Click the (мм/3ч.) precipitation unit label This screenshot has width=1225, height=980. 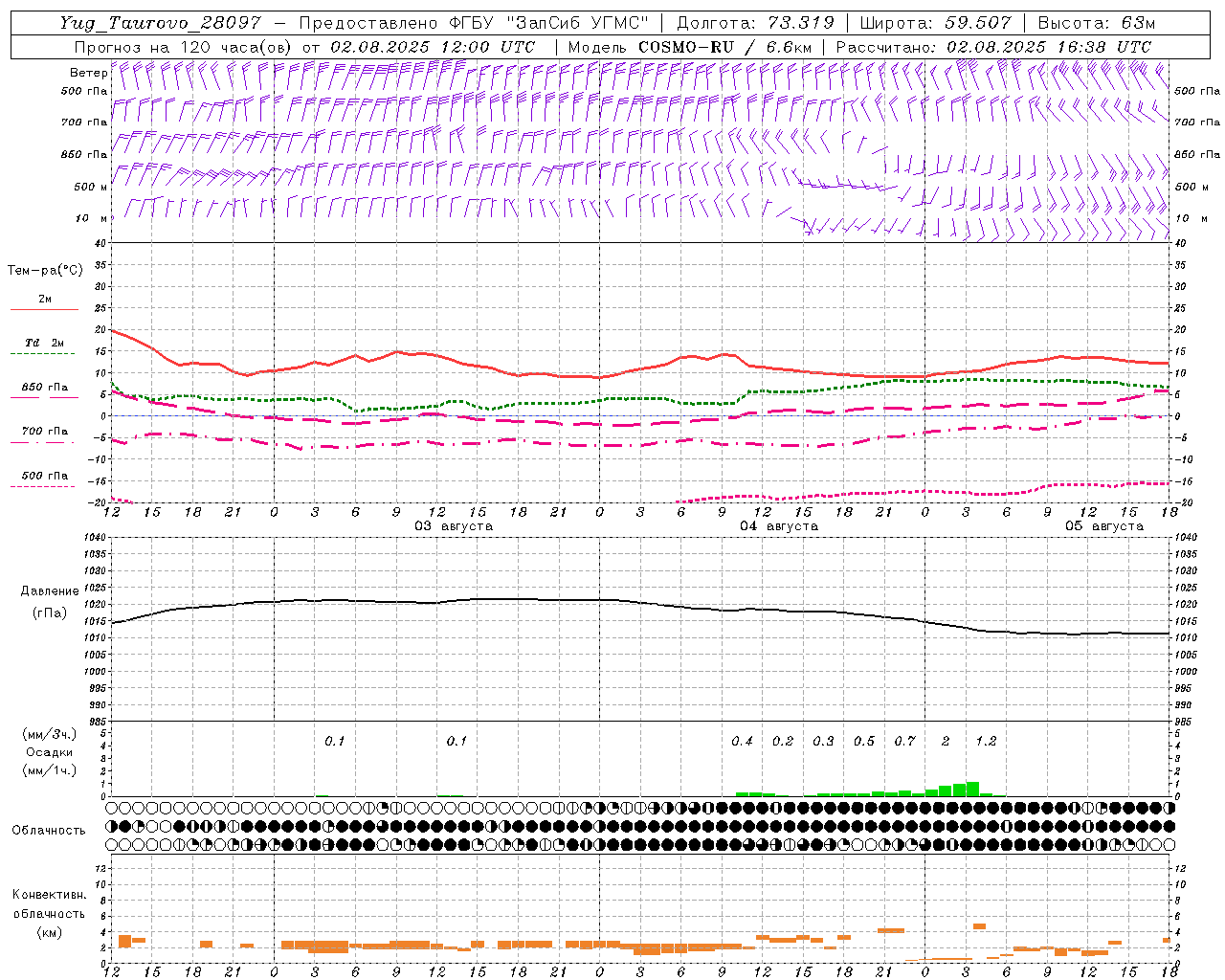coord(50,734)
